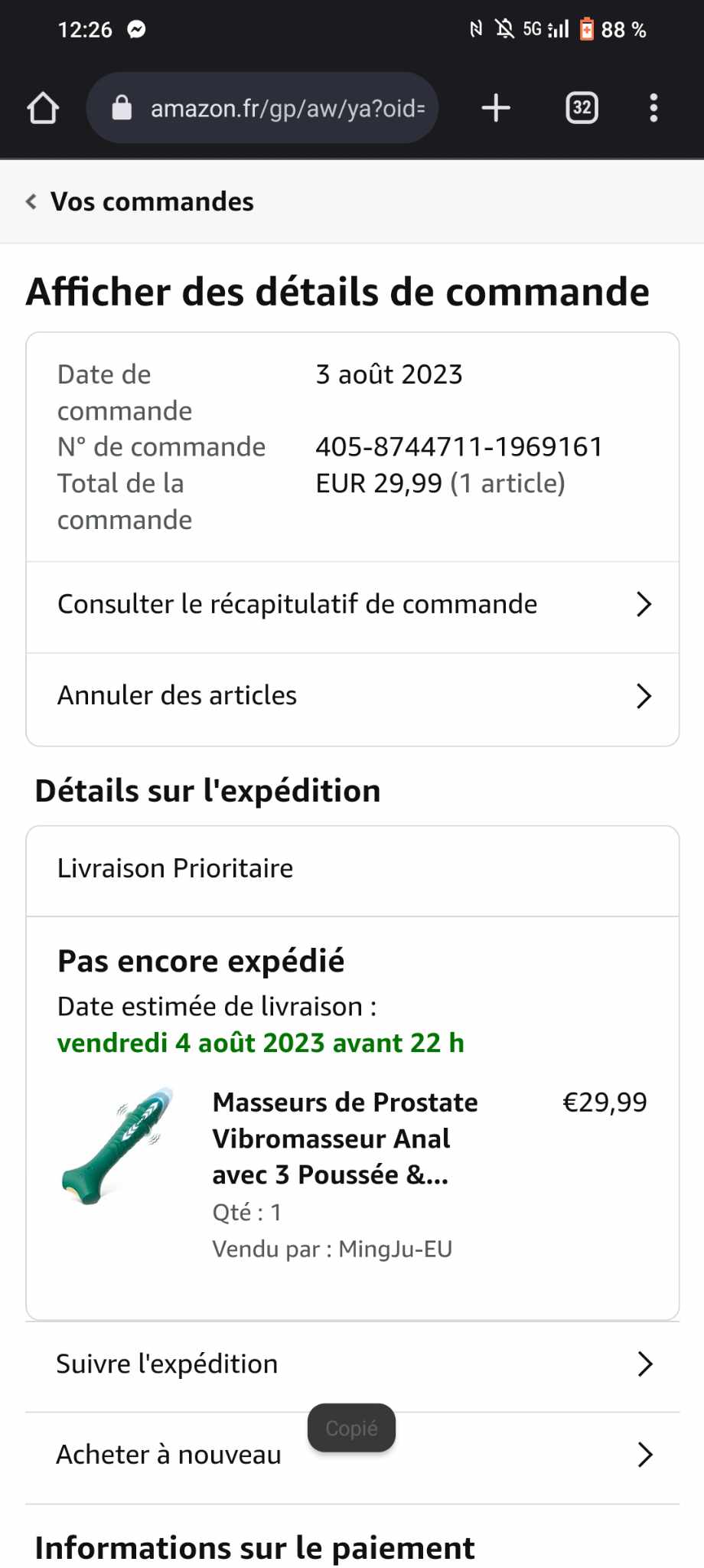The height and width of the screenshot is (1568, 704).
Task: Tap the back chevron beside Vos commandes
Action: point(31,201)
